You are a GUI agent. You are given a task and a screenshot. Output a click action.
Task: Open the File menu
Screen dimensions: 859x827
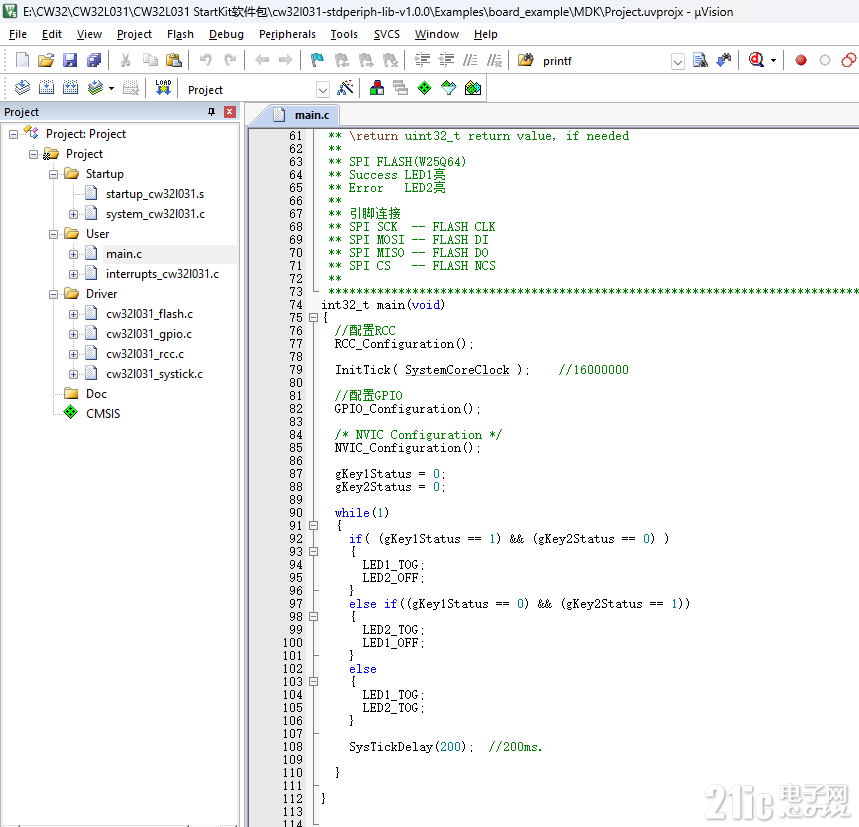click(x=18, y=34)
